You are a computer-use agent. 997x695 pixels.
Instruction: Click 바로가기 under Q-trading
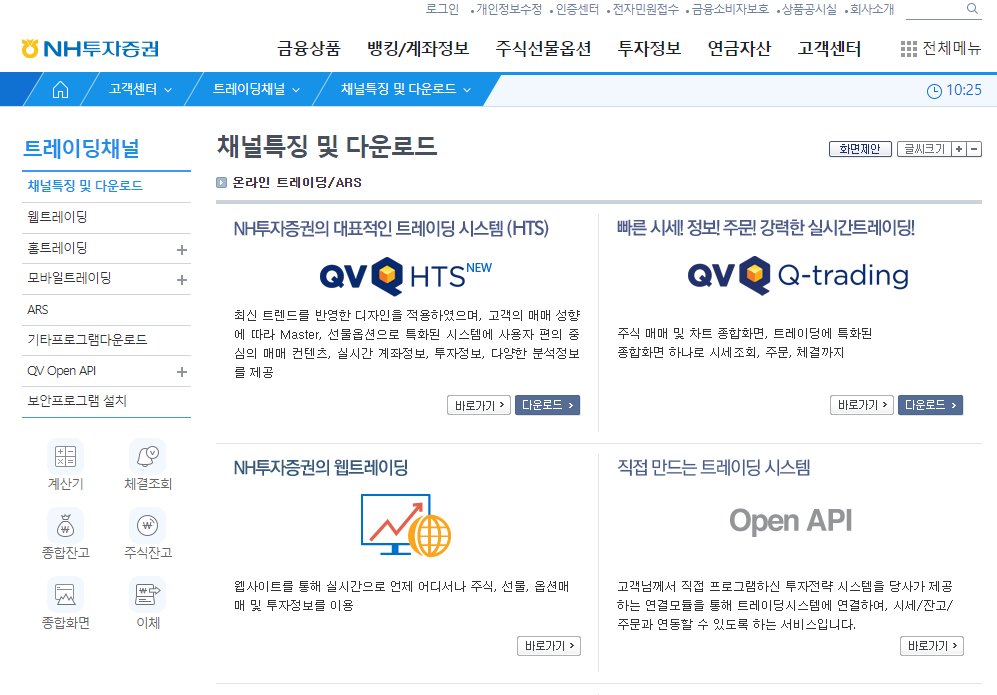[862, 404]
